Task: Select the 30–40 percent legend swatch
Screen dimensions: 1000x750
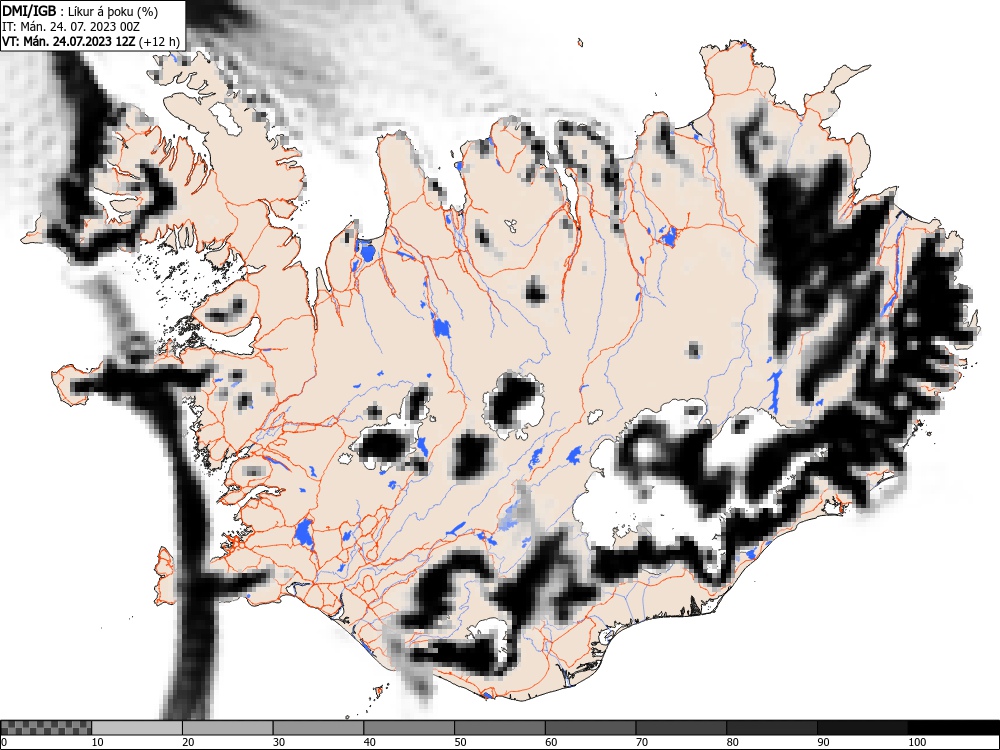Action: pos(318,728)
